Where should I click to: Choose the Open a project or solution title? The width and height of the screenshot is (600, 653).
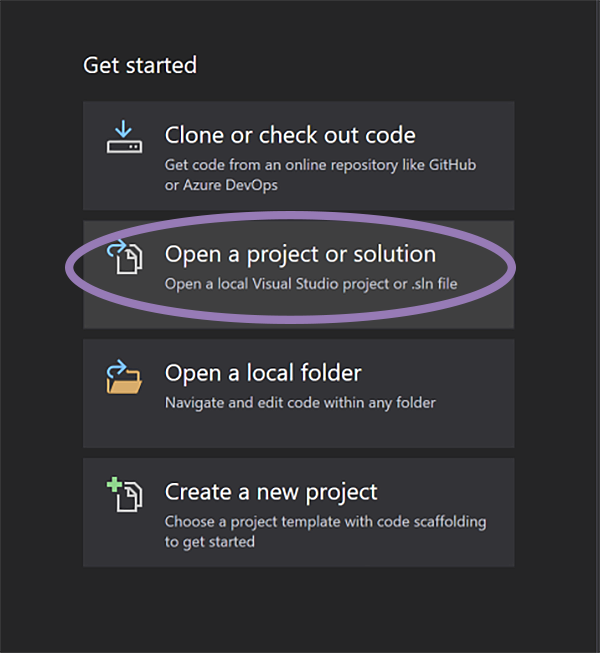(300, 254)
